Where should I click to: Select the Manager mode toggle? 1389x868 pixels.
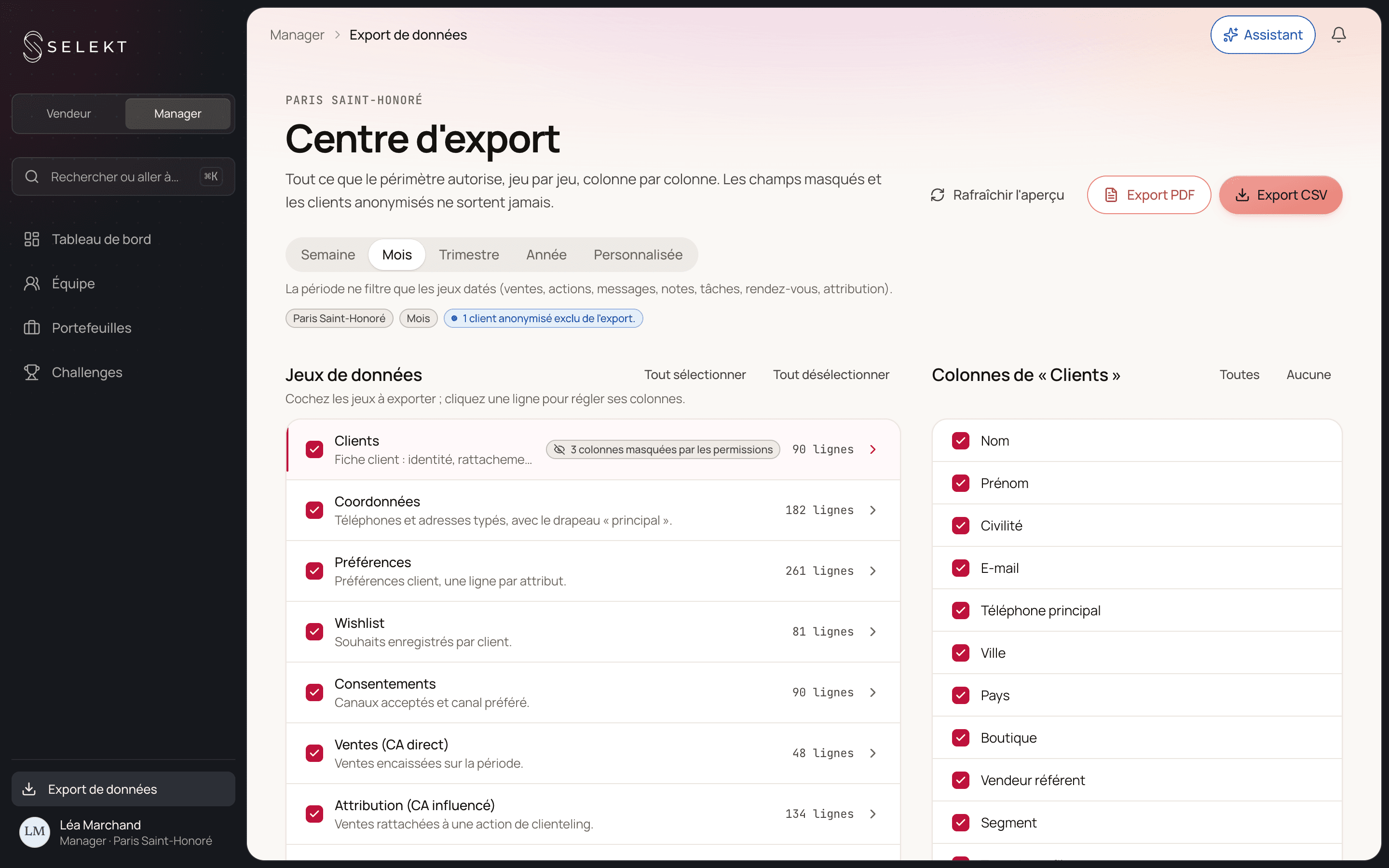tap(177, 114)
